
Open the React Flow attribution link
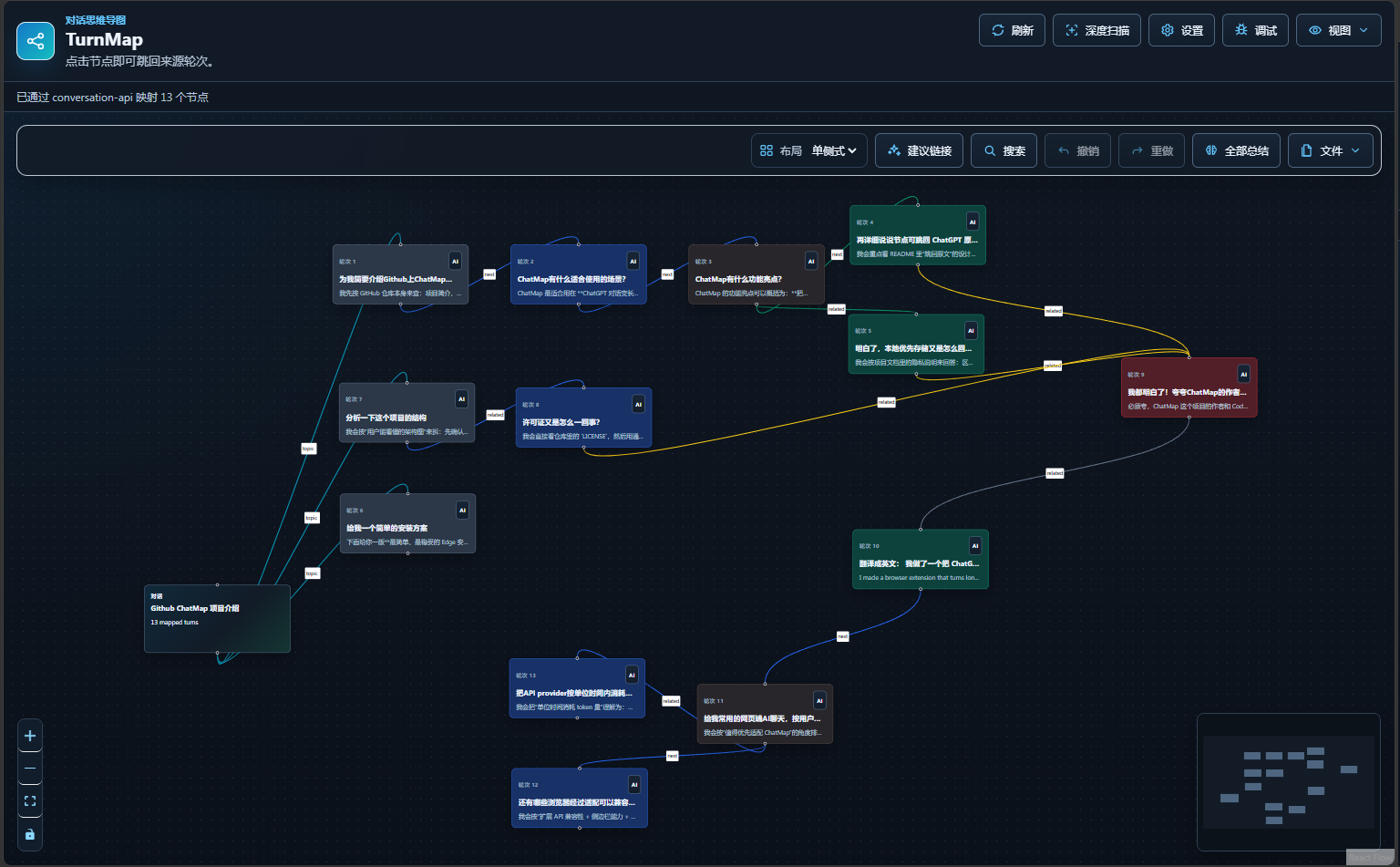pyautogui.click(x=1371, y=858)
